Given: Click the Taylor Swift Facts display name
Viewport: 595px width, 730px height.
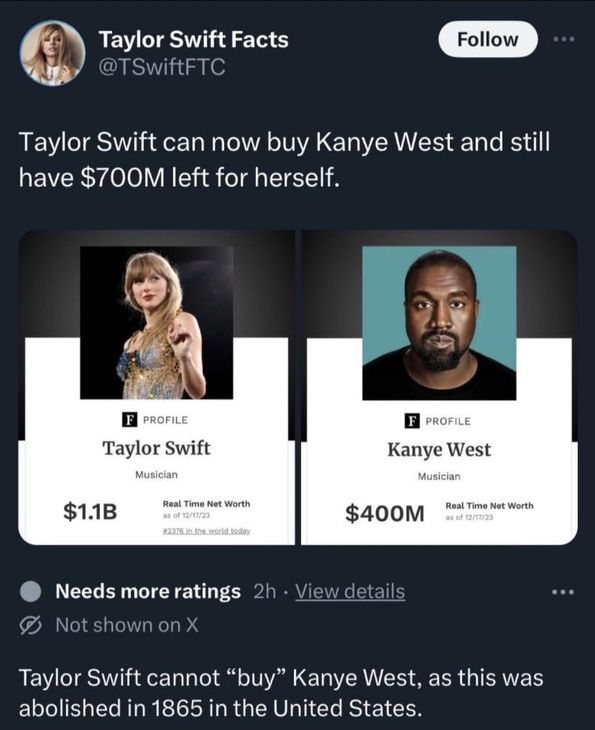Looking at the screenshot, I should [x=194, y=39].
